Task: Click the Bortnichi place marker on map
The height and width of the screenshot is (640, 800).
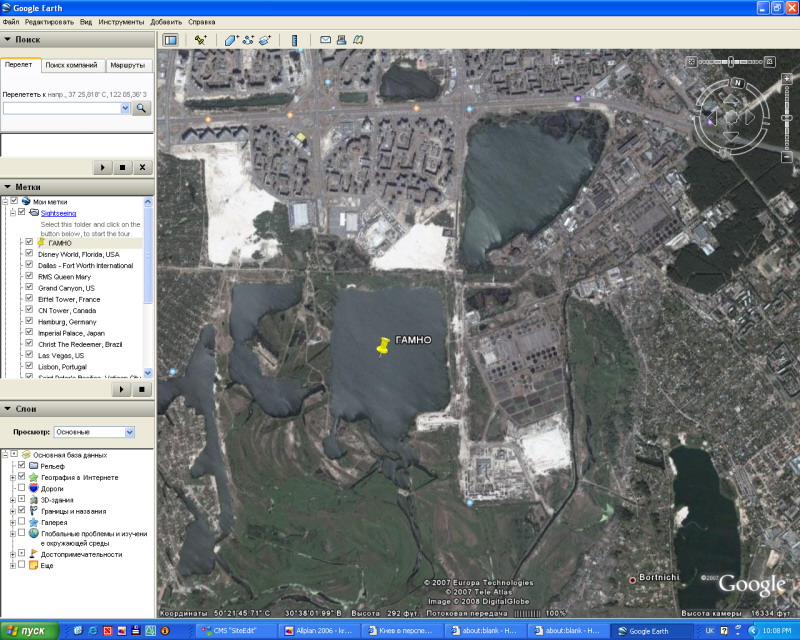Action: coord(633,580)
